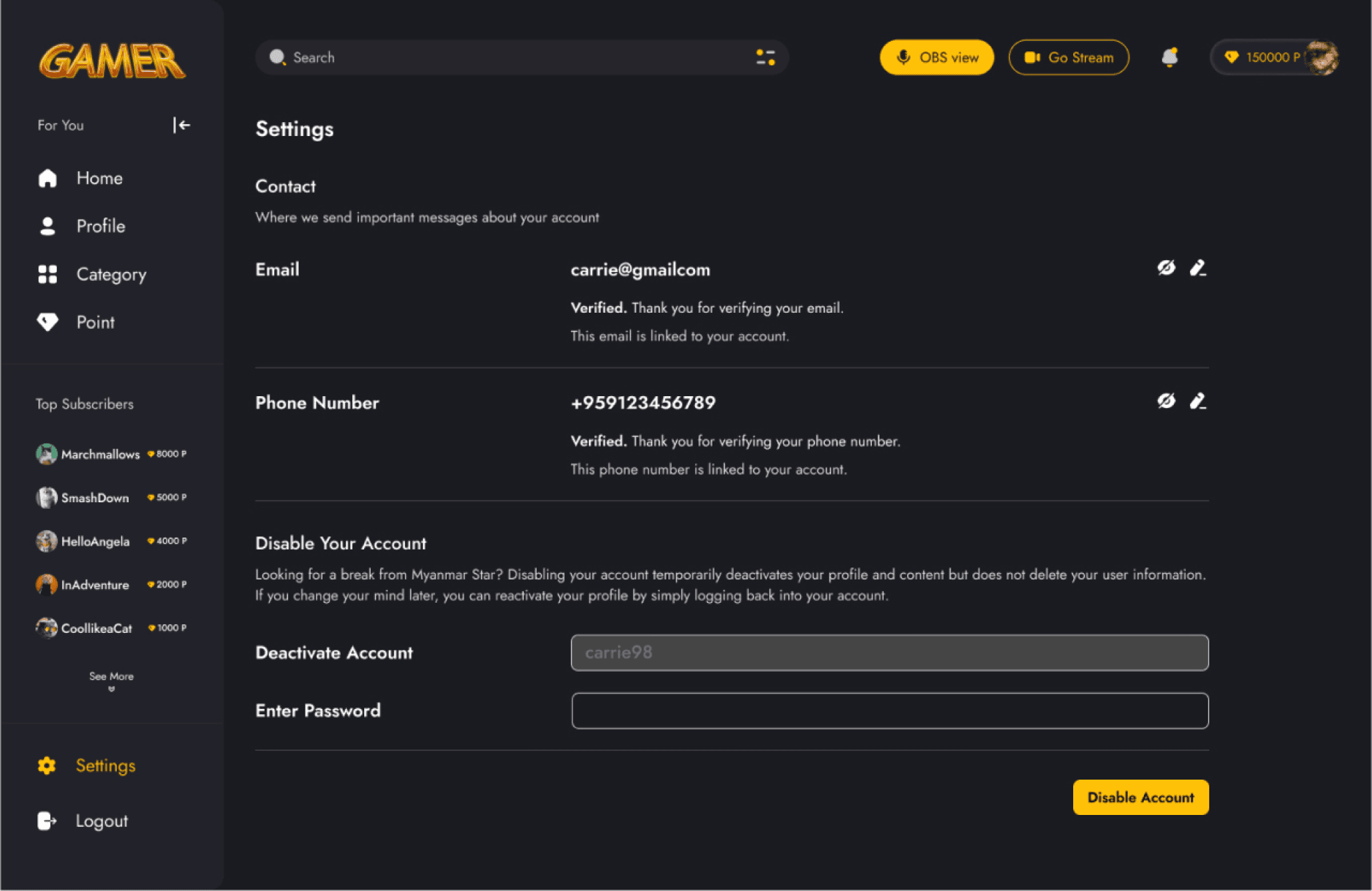Viewport: 1372px width, 891px height.
Task: Open search filter options icon
Action: (765, 57)
